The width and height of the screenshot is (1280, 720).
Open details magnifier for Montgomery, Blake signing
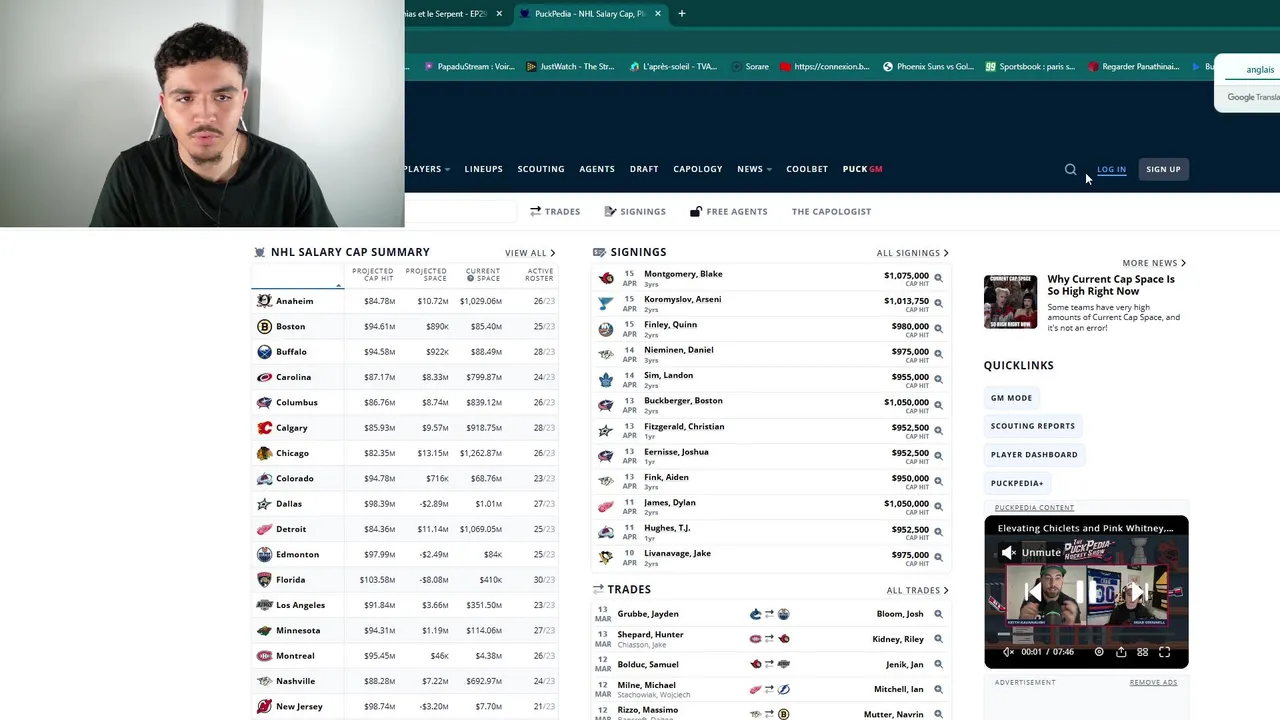(938, 277)
